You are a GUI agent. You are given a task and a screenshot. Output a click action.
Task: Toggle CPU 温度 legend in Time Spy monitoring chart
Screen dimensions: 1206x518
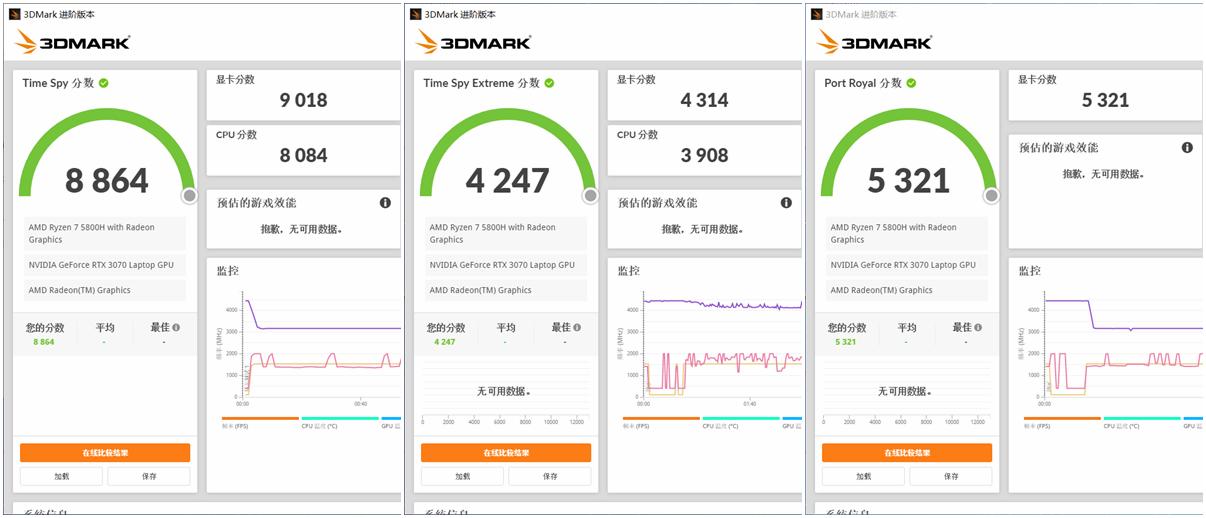[x=340, y=422]
